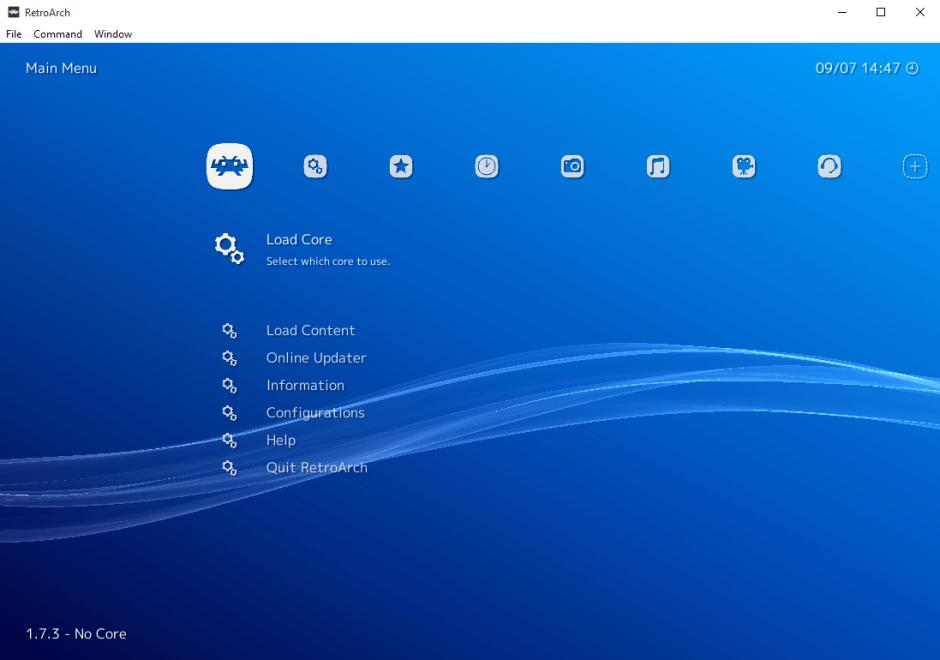
Task: Open the Help entry
Action: (x=281, y=441)
